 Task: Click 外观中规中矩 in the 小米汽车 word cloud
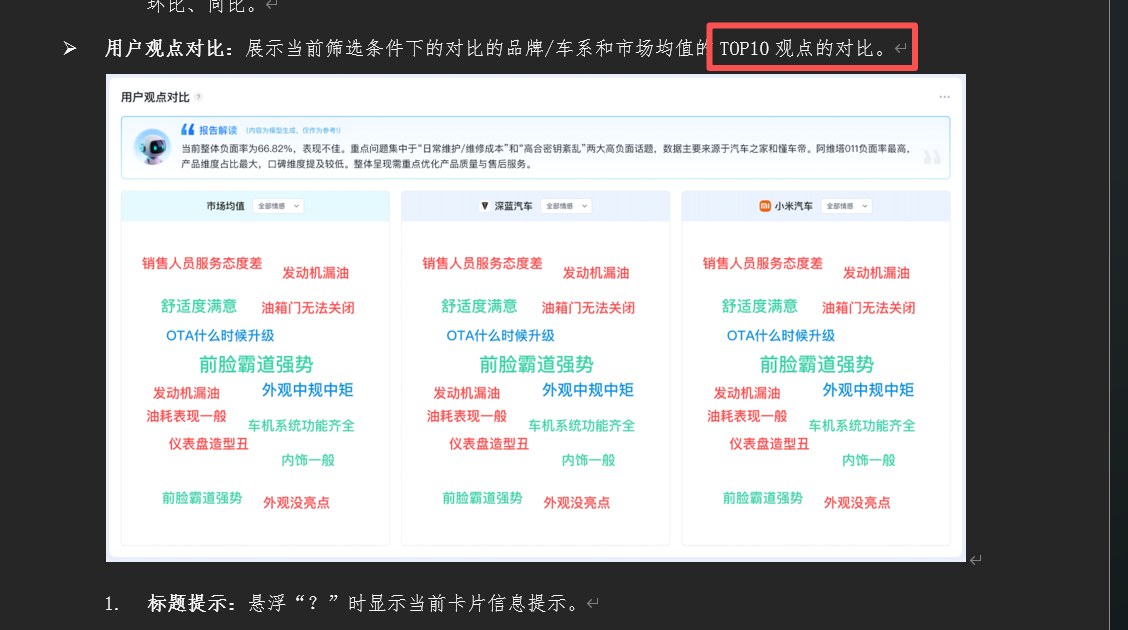point(868,390)
